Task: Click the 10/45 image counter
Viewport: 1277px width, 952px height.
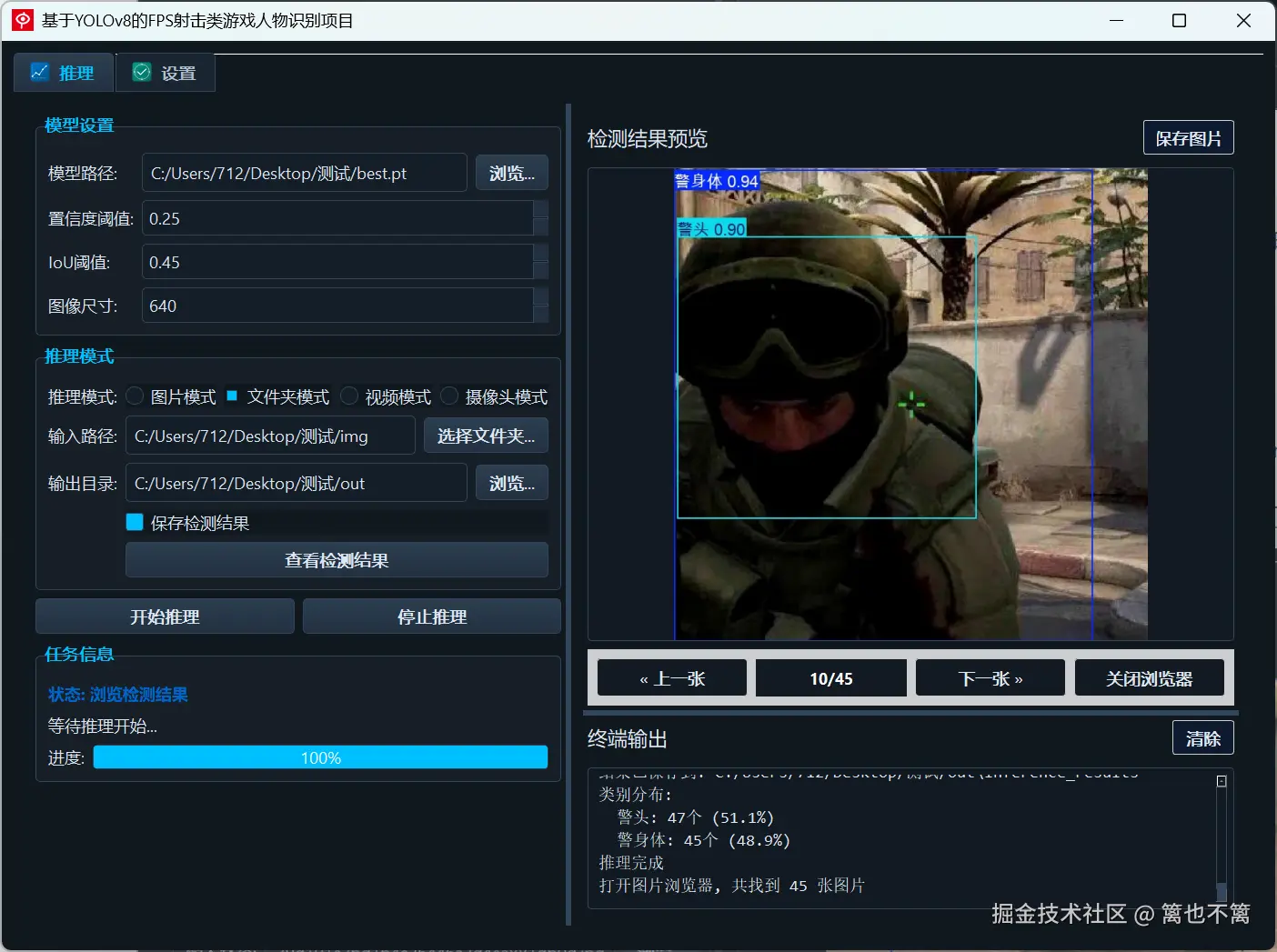Action: tap(831, 678)
